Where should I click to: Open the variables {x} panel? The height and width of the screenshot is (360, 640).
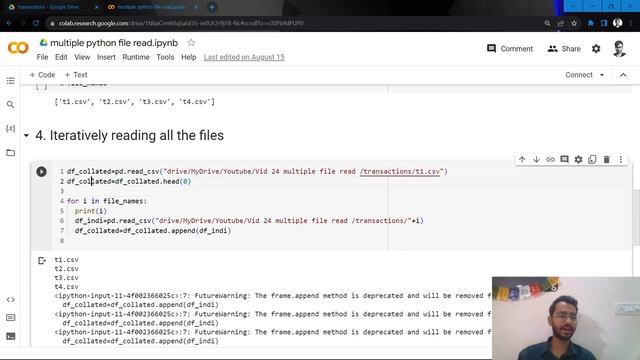pyautogui.click(x=11, y=129)
